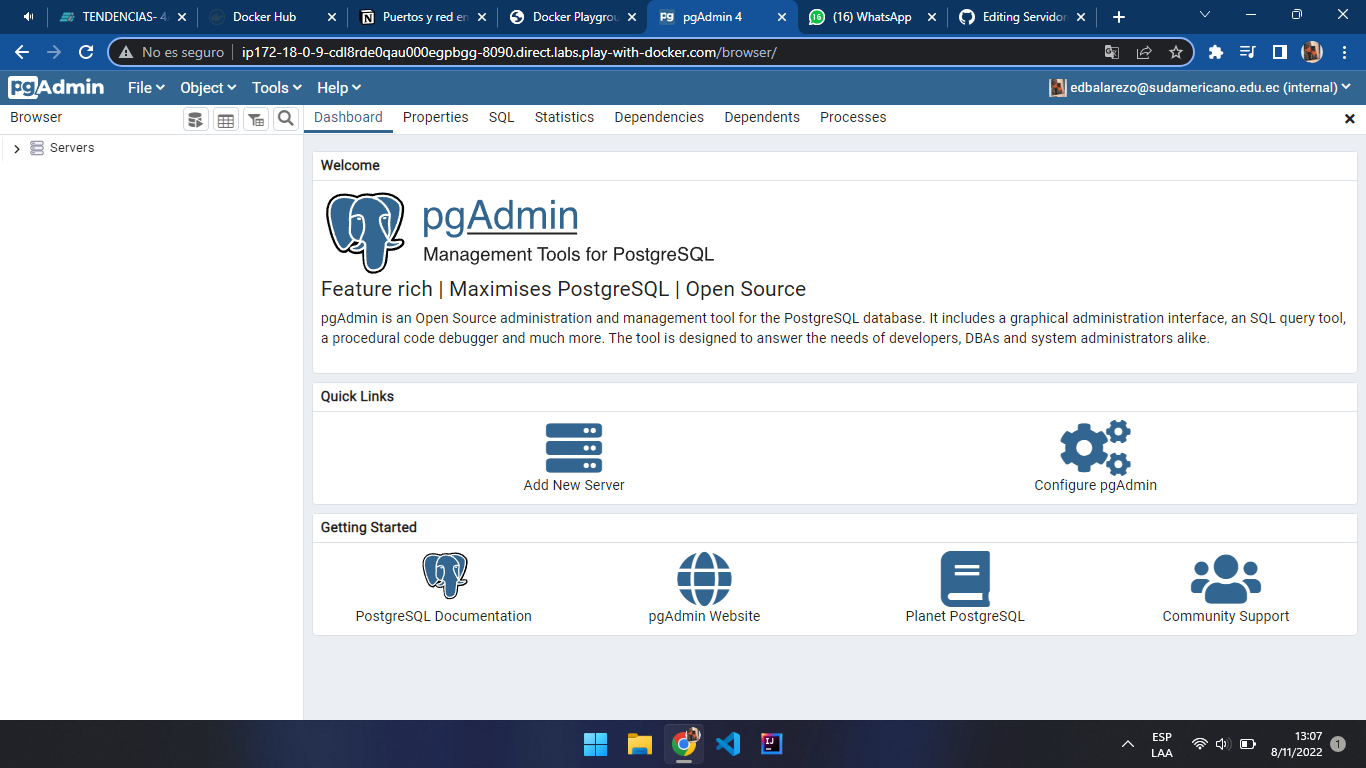Click the View Data table icon
The image size is (1366, 768).
[226, 119]
